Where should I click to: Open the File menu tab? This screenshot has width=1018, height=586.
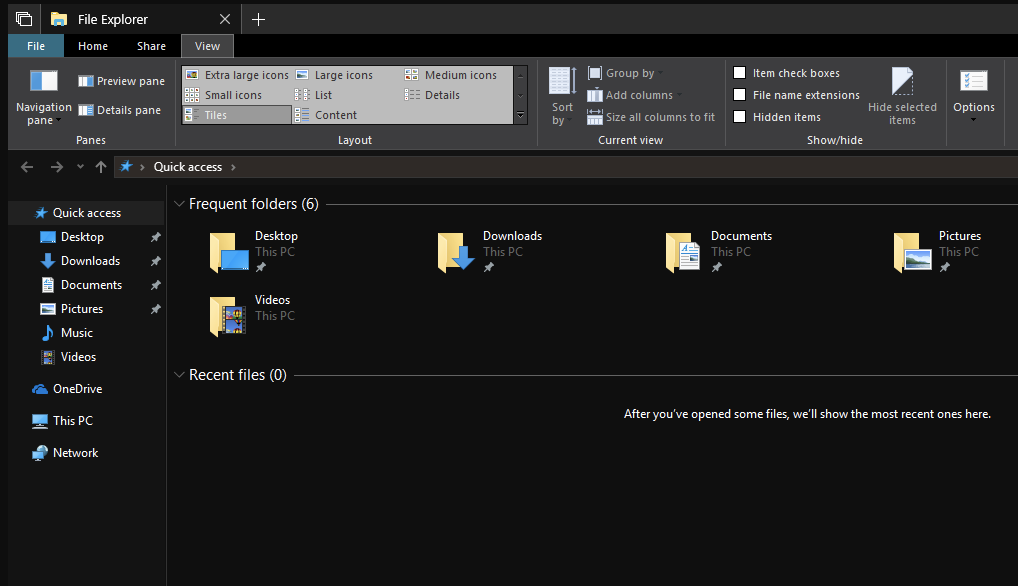point(36,46)
